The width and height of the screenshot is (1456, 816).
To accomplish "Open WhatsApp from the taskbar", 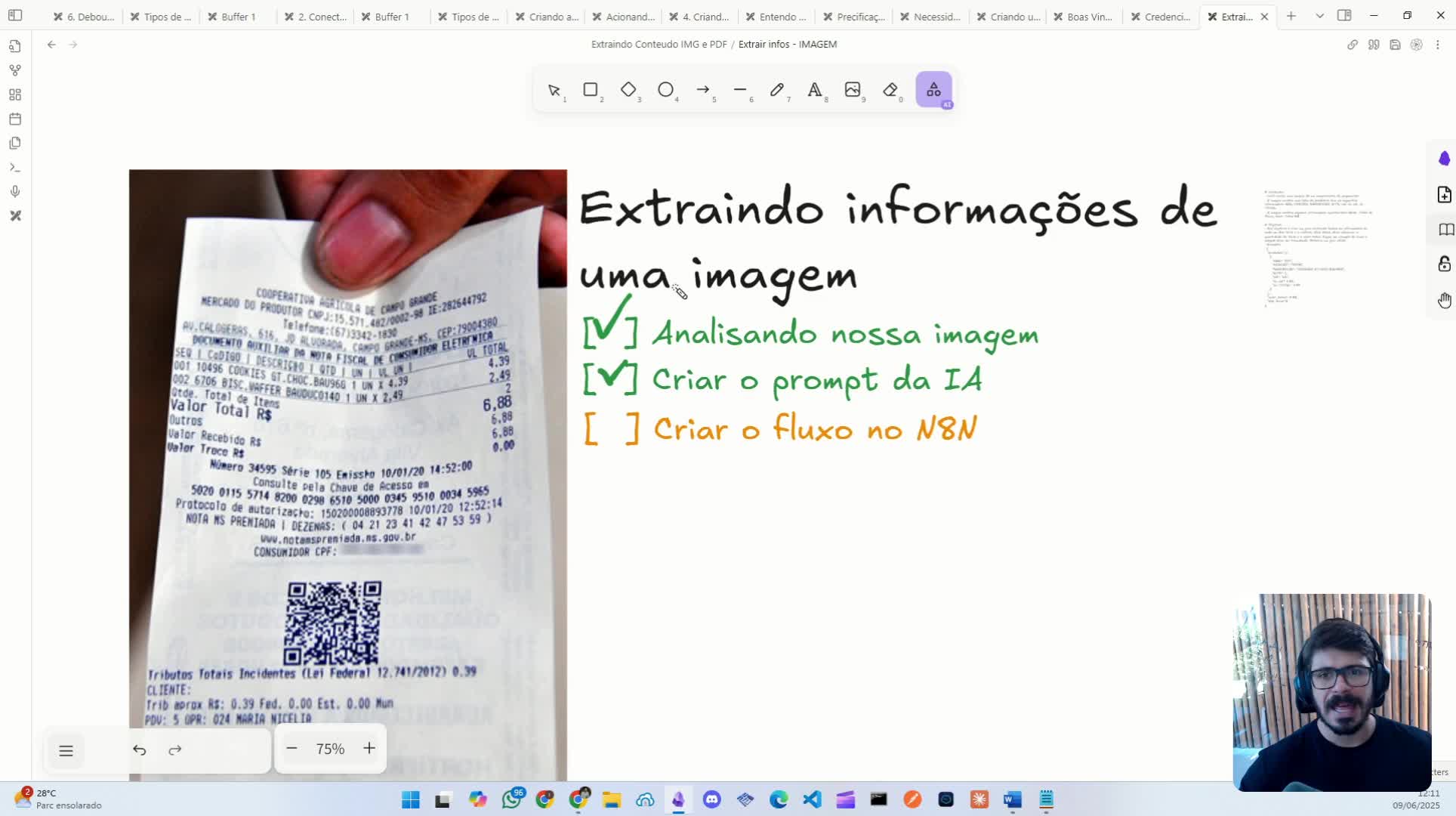I will 511,799.
